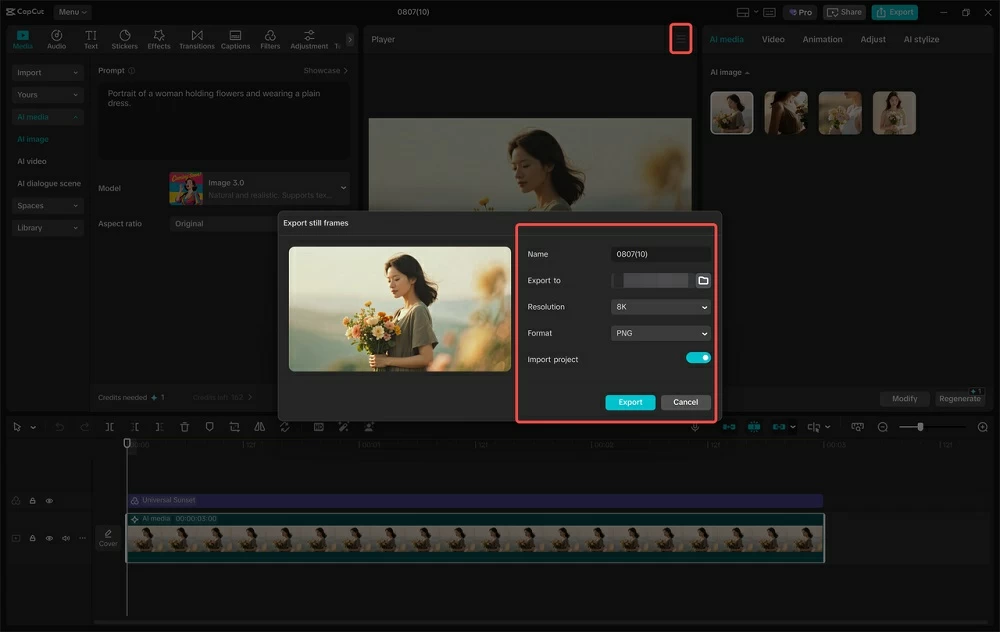Screen dimensions: 1000x632
Task: Open the Resolution dropdown showing 8K
Action: pyautogui.click(x=660, y=307)
